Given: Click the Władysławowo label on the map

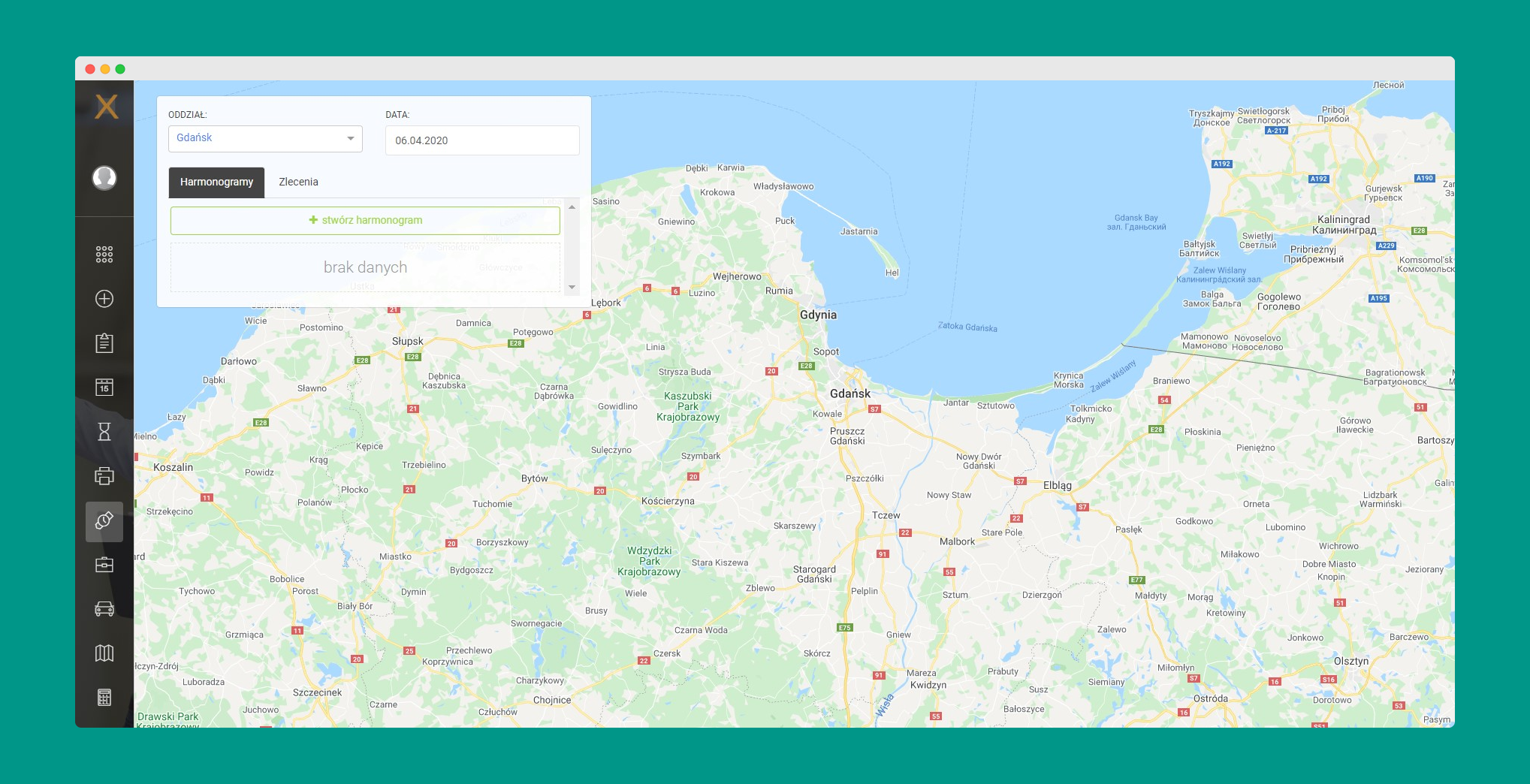Looking at the screenshot, I should pos(783,187).
